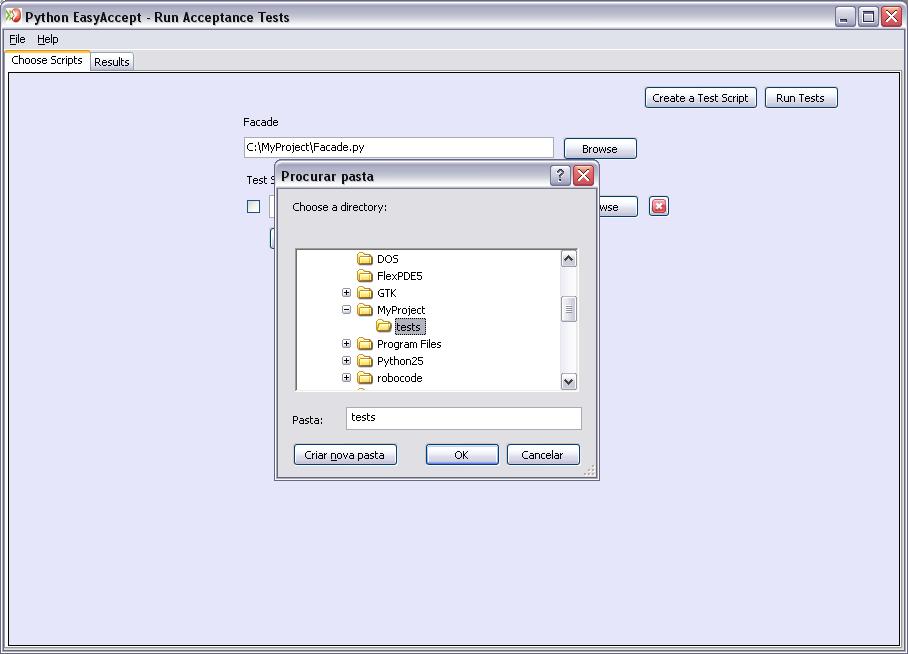Collapse the MyProject folder tree node
The height and width of the screenshot is (654, 908).
click(x=346, y=309)
